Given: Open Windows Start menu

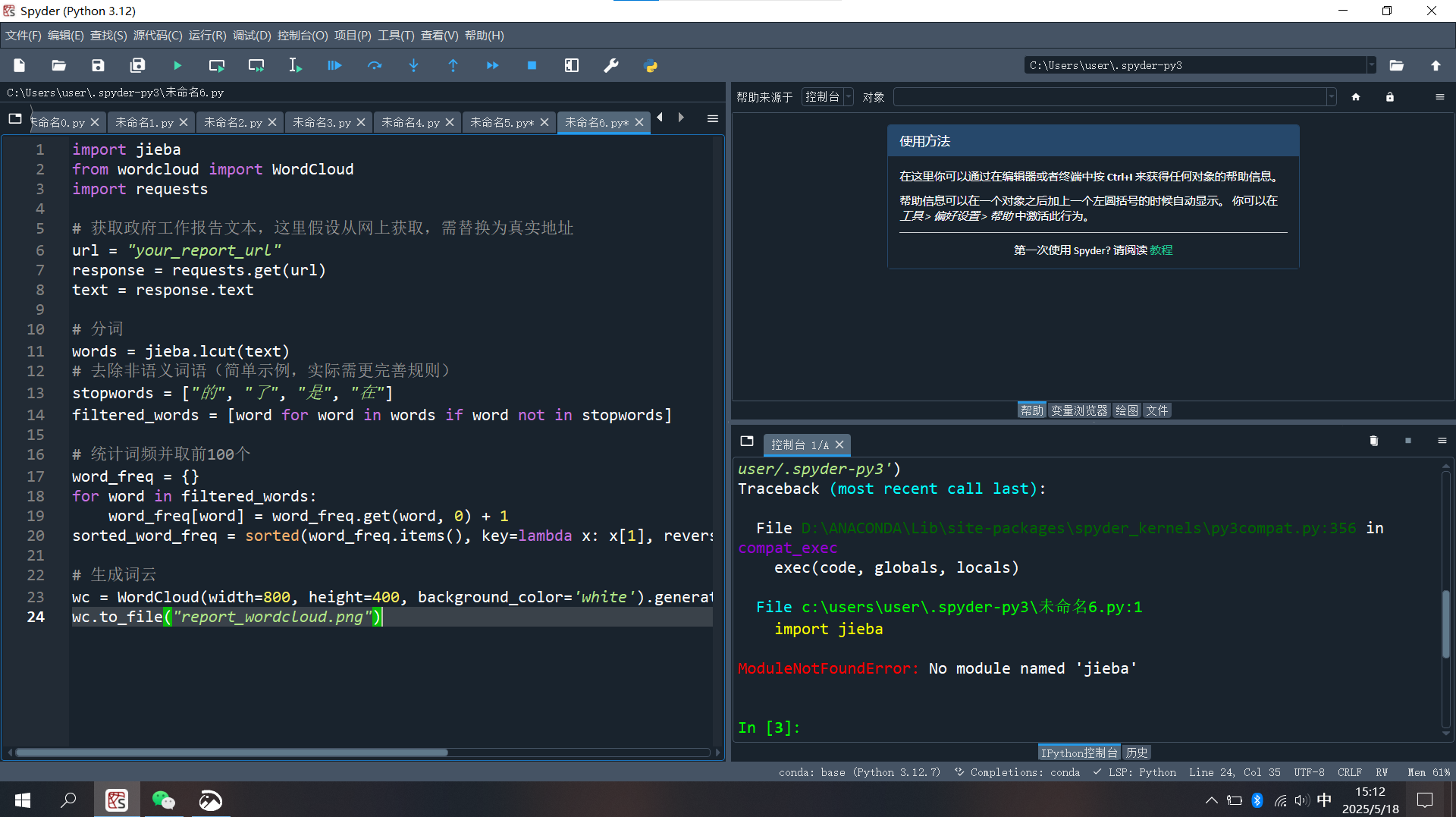Looking at the screenshot, I should [23, 800].
